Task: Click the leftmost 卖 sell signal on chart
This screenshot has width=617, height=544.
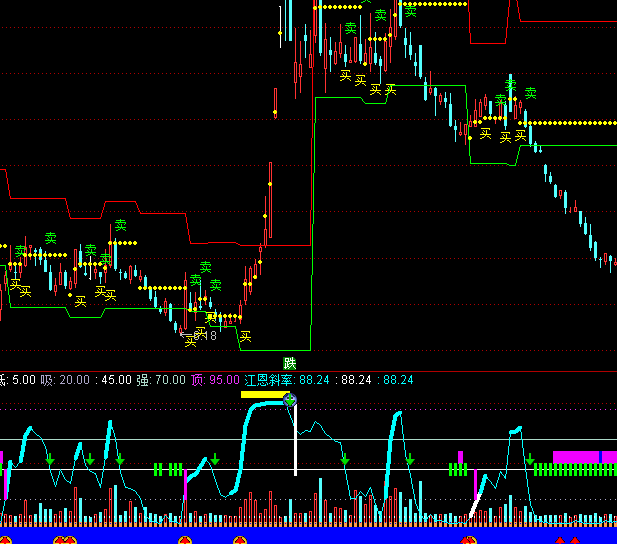Action: [20, 251]
